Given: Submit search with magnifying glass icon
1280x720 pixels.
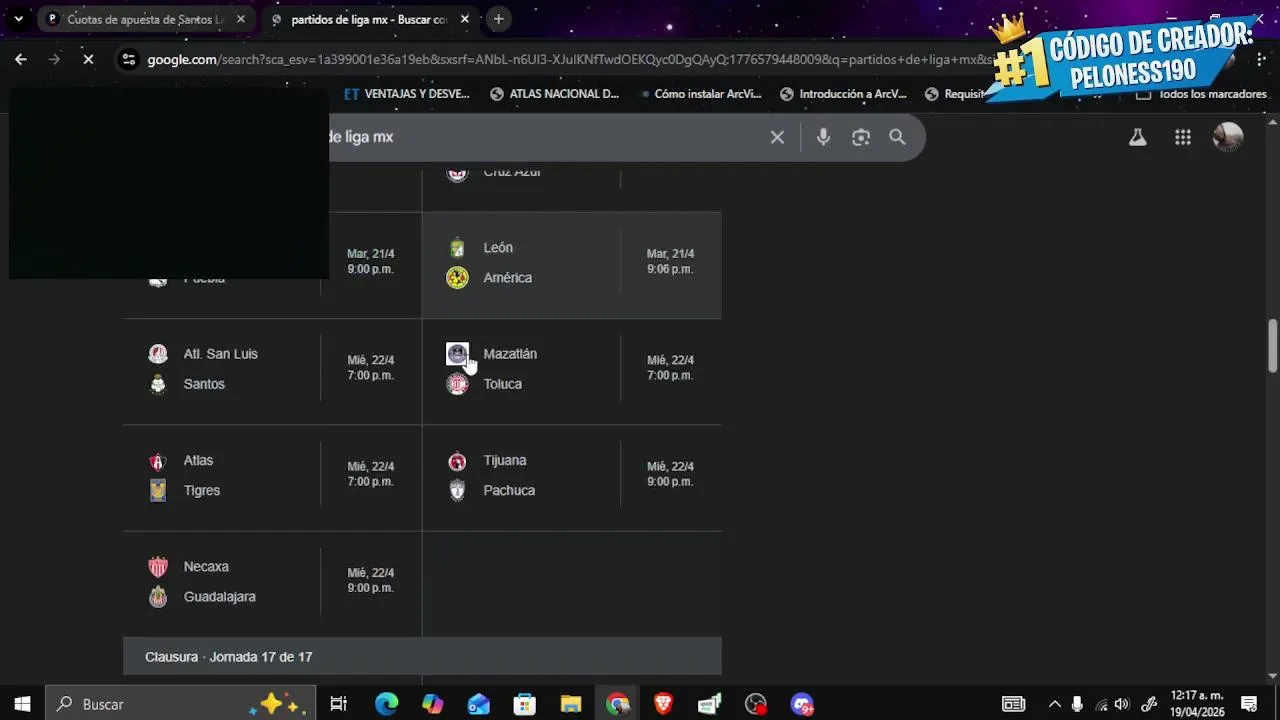Looking at the screenshot, I should pyautogui.click(x=897, y=137).
